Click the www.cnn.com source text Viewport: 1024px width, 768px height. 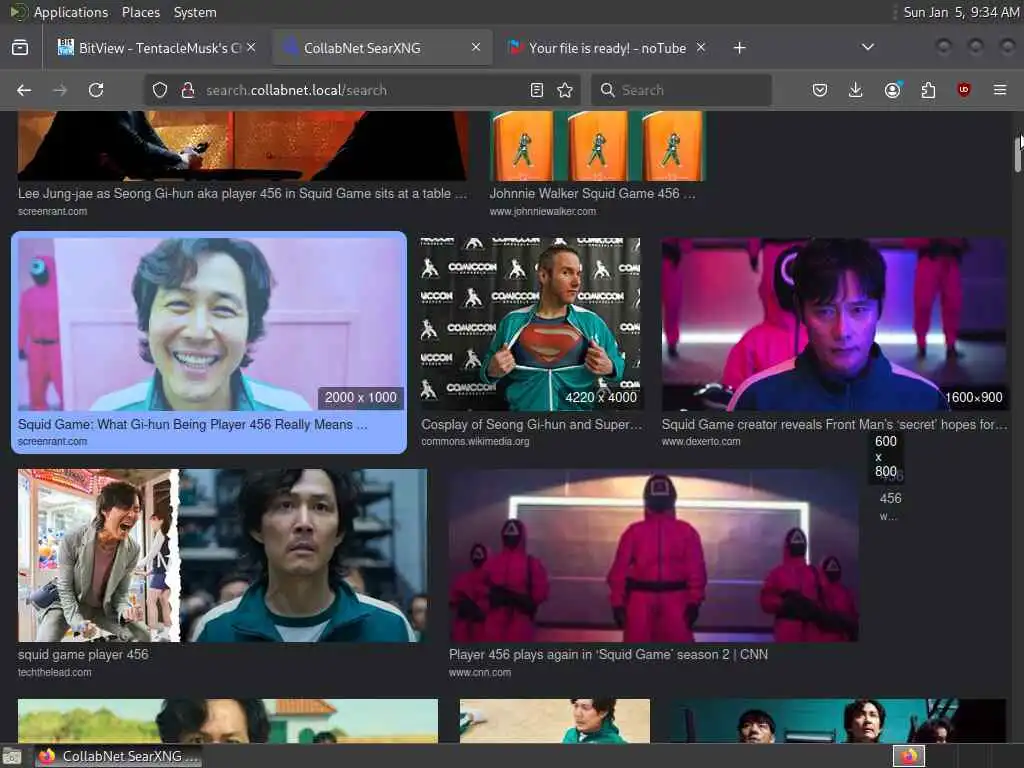(480, 672)
